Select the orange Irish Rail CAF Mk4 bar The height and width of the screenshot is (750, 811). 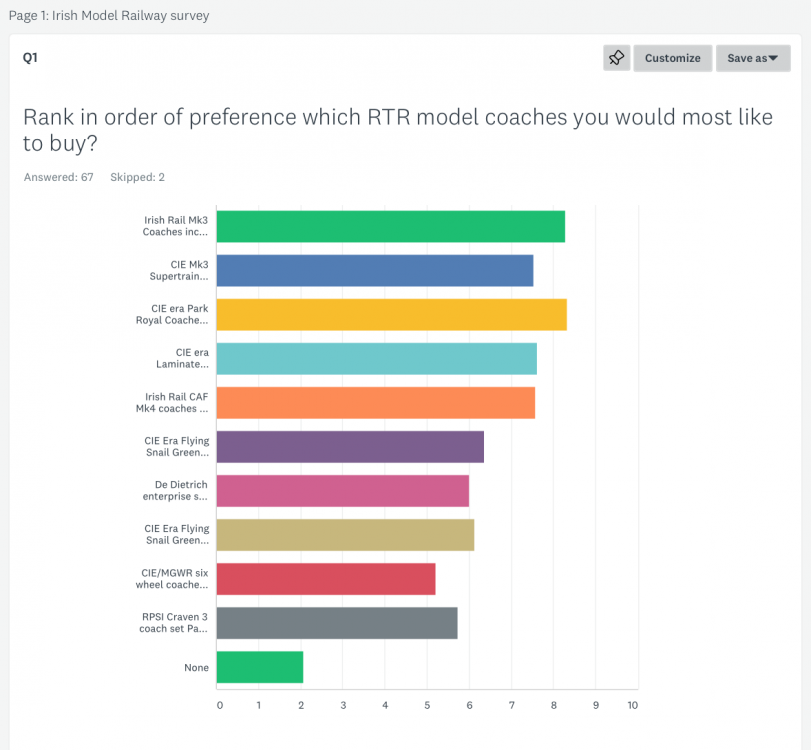[x=375, y=403]
